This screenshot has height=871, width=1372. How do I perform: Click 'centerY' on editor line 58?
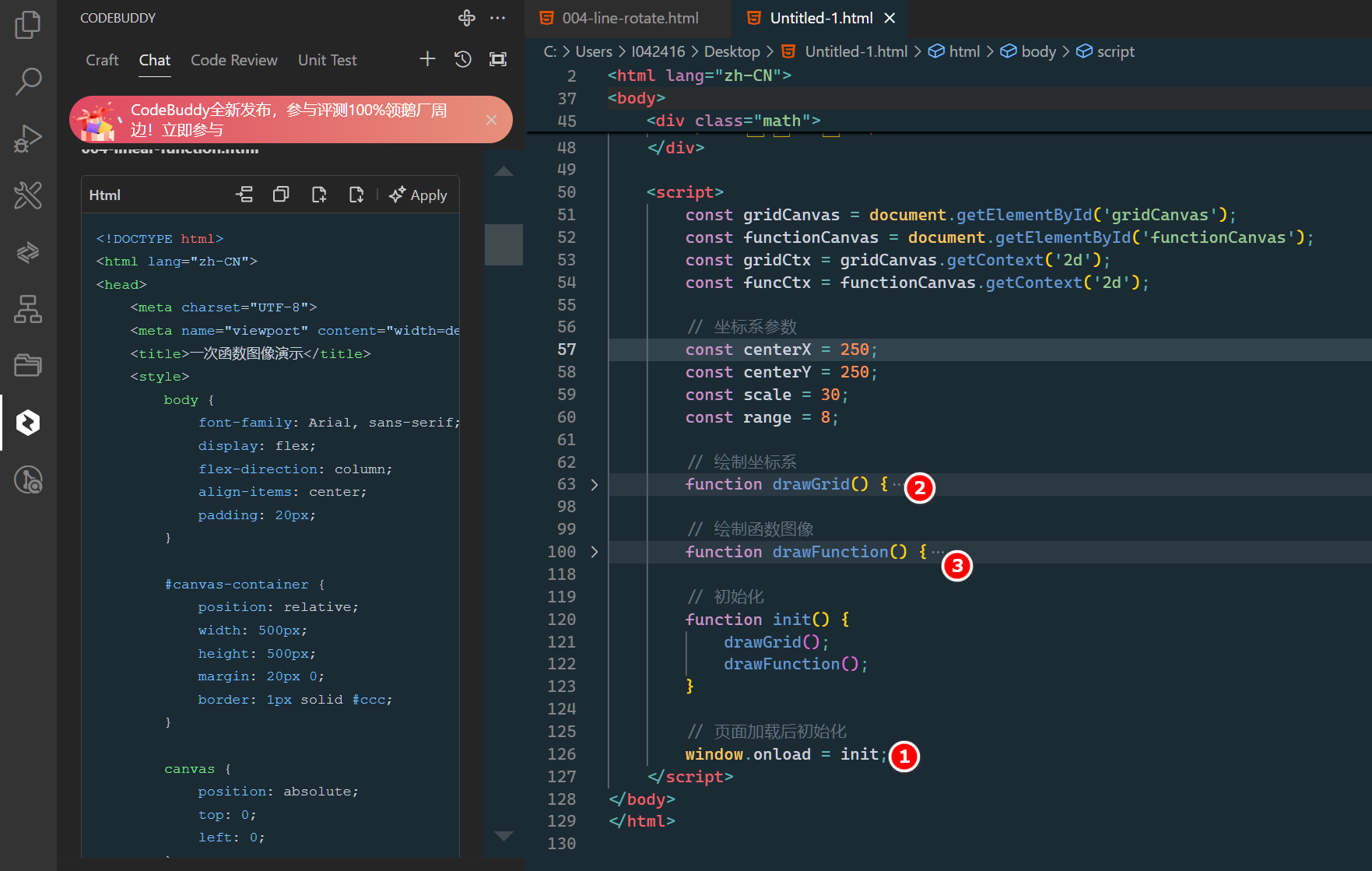coord(777,372)
